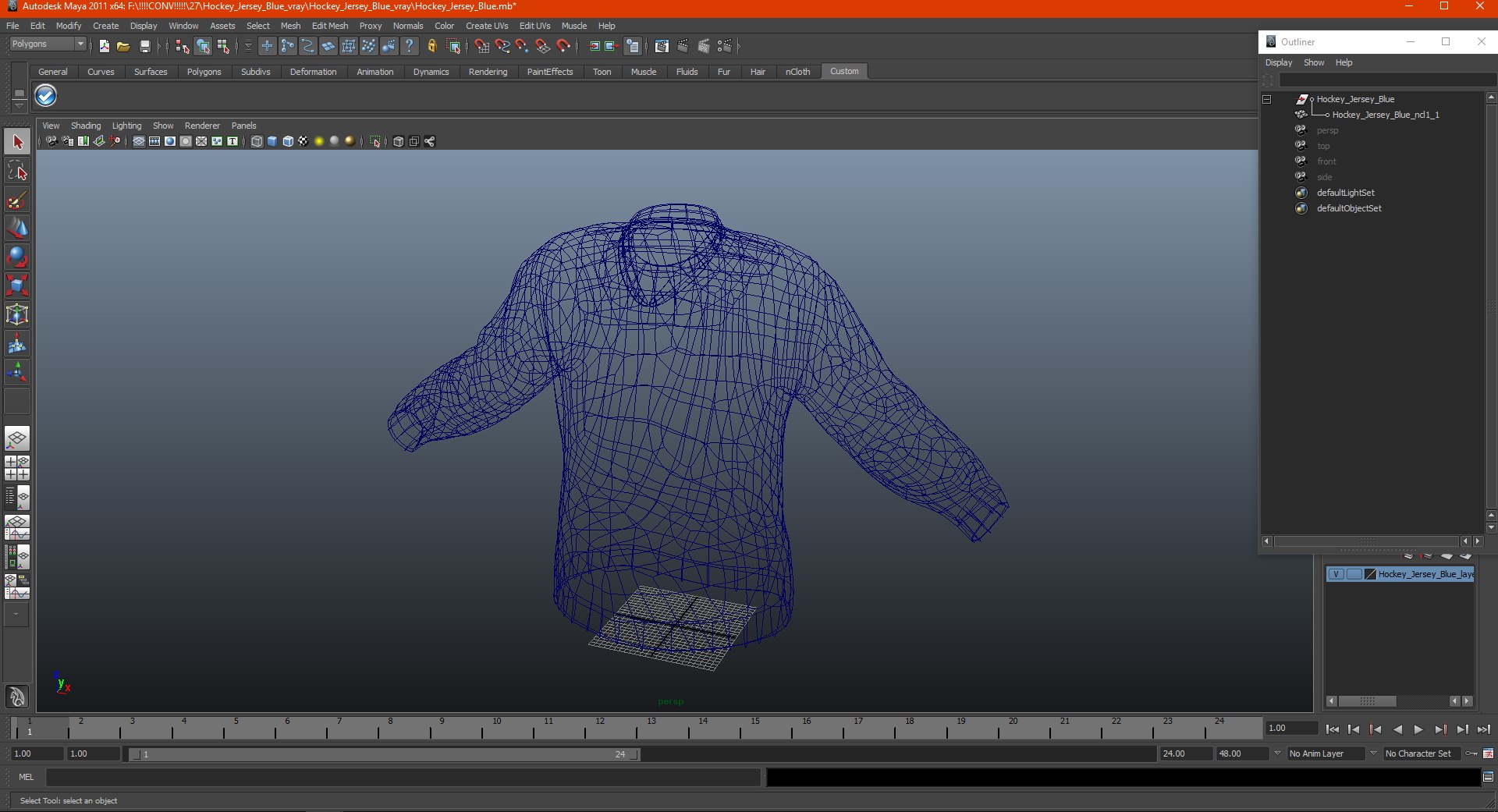Expand the layout shortcuts arrow button

[x=16, y=615]
